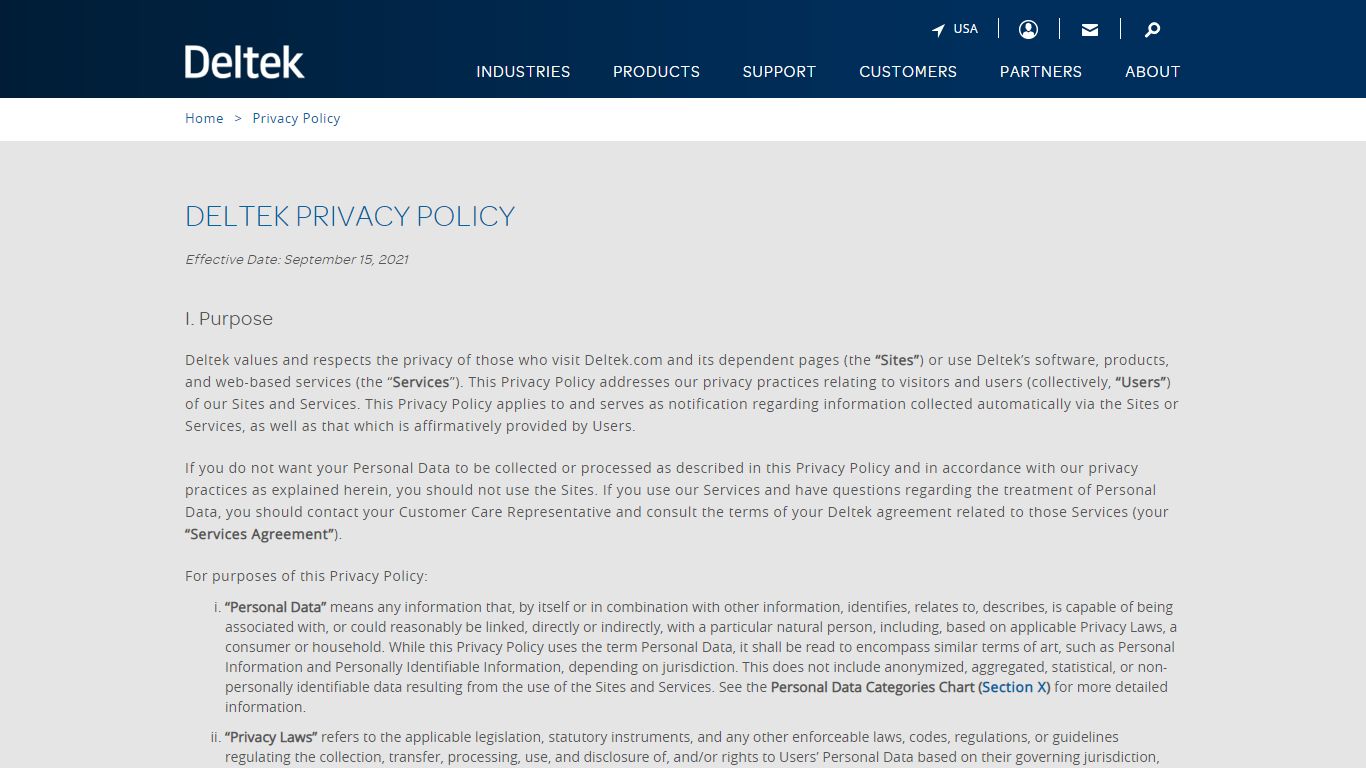
Task: Click "For purposes of this Privacy Policy:" line
Action: pos(306,576)
